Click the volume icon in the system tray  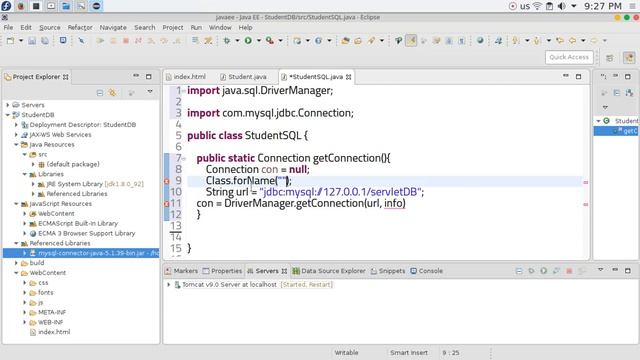[562, 6]
